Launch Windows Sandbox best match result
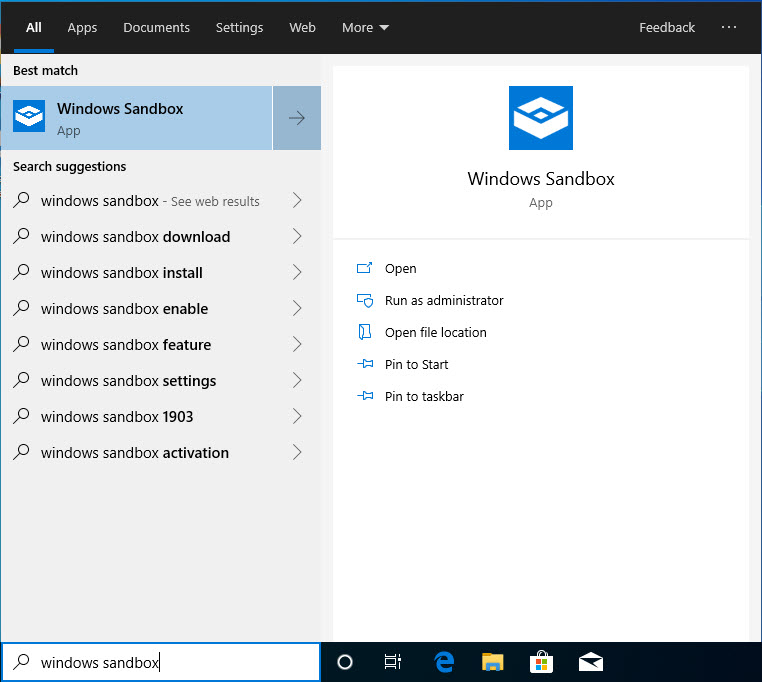 click(x=137, y=118)
